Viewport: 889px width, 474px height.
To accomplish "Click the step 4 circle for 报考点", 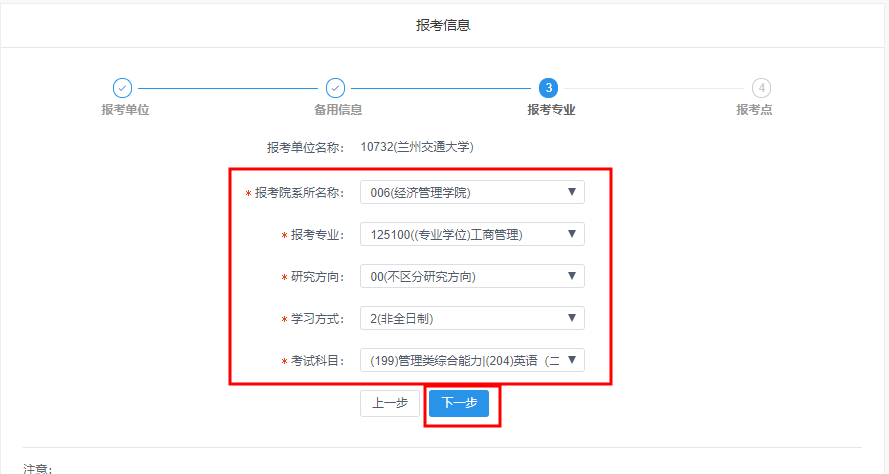I will click(761, 88).
